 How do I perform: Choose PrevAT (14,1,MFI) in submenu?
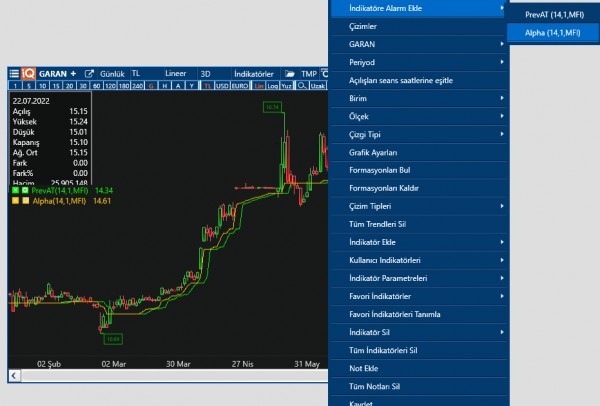point(554,15)
